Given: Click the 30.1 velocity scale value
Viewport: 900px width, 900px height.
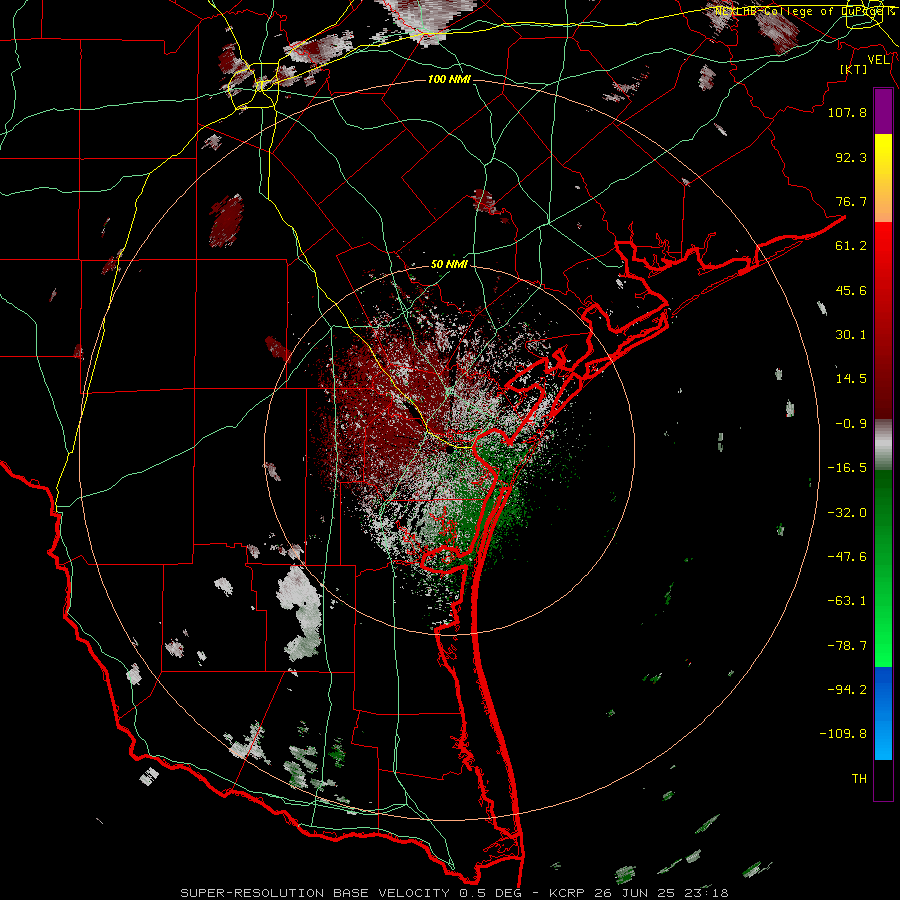Looking at the screenshot, I should tap(851, 335).
